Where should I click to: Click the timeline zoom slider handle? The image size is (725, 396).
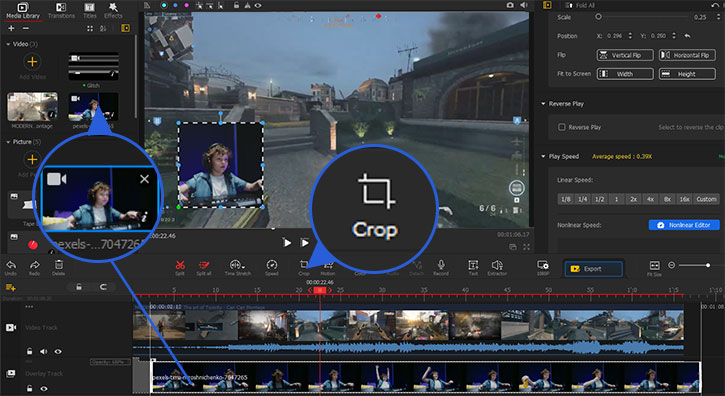point(708,265)
